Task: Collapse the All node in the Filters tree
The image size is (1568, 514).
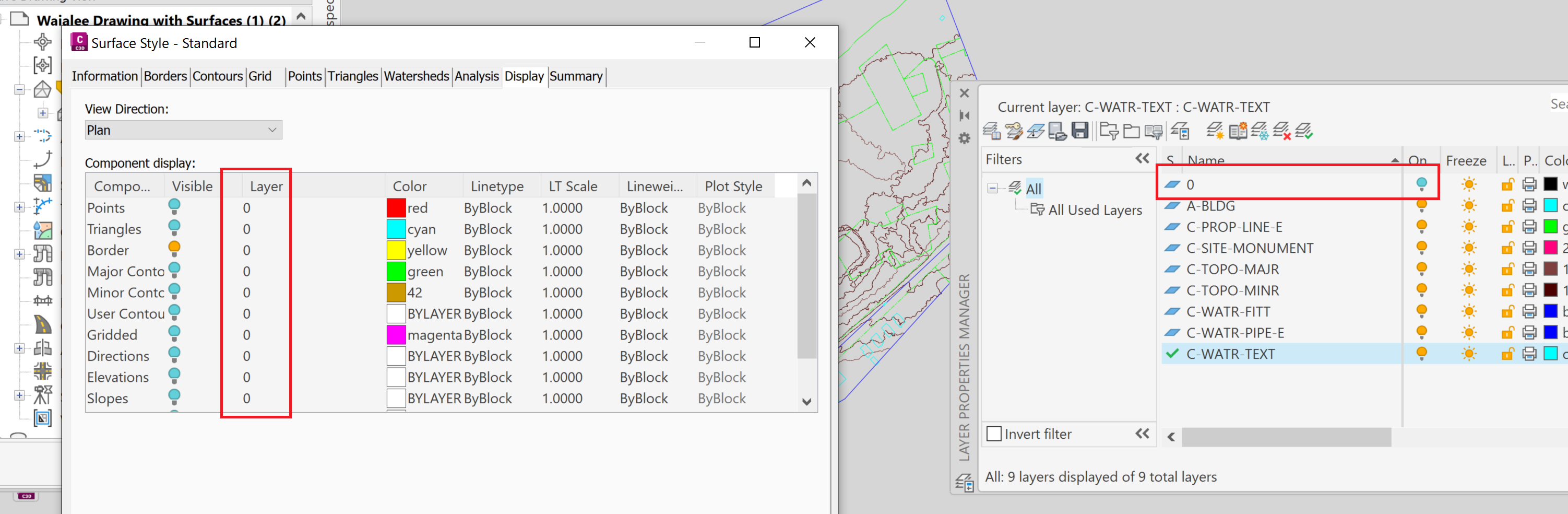Action: click(x=993, y=188)
